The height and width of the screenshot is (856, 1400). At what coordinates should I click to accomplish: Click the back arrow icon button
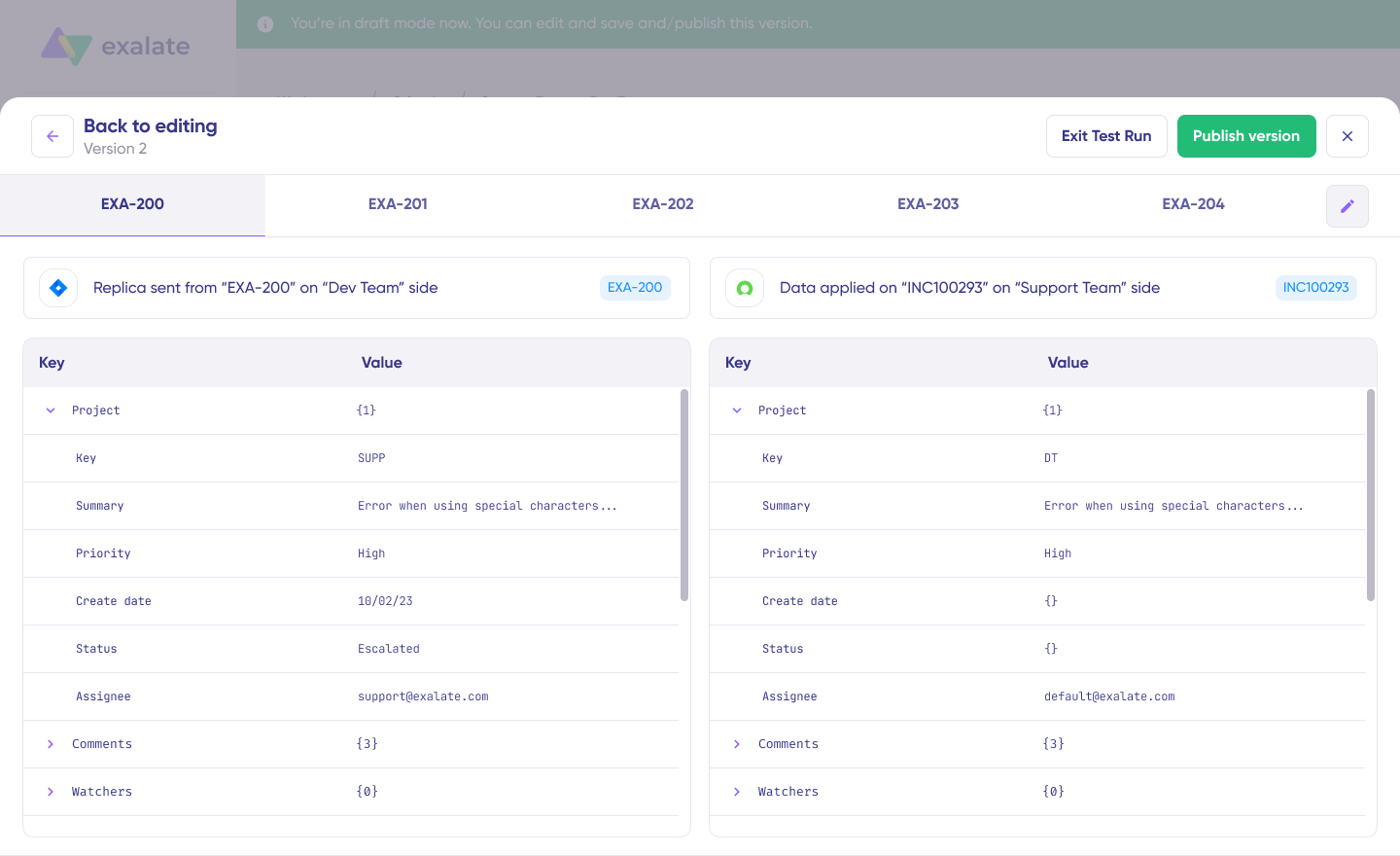52,136
